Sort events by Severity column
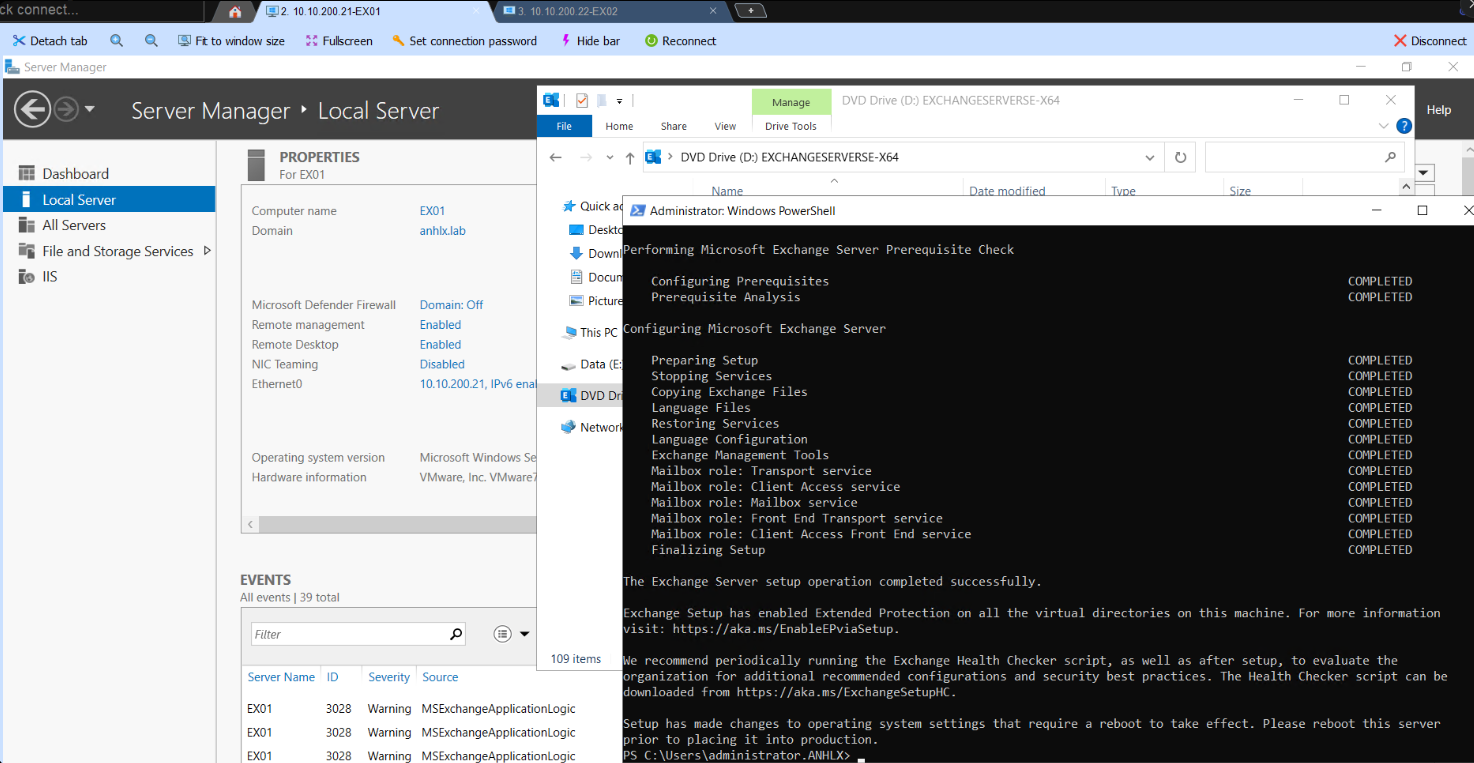The height and width of the screenshot is (763, 1474). [389, 677]
